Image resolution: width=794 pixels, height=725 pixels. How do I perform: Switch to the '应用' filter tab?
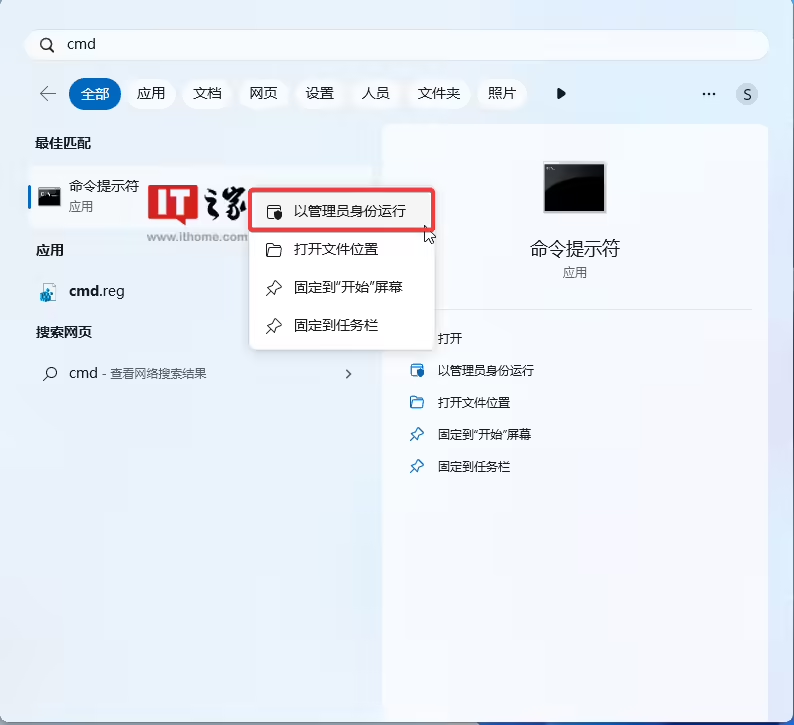(151, 94)
